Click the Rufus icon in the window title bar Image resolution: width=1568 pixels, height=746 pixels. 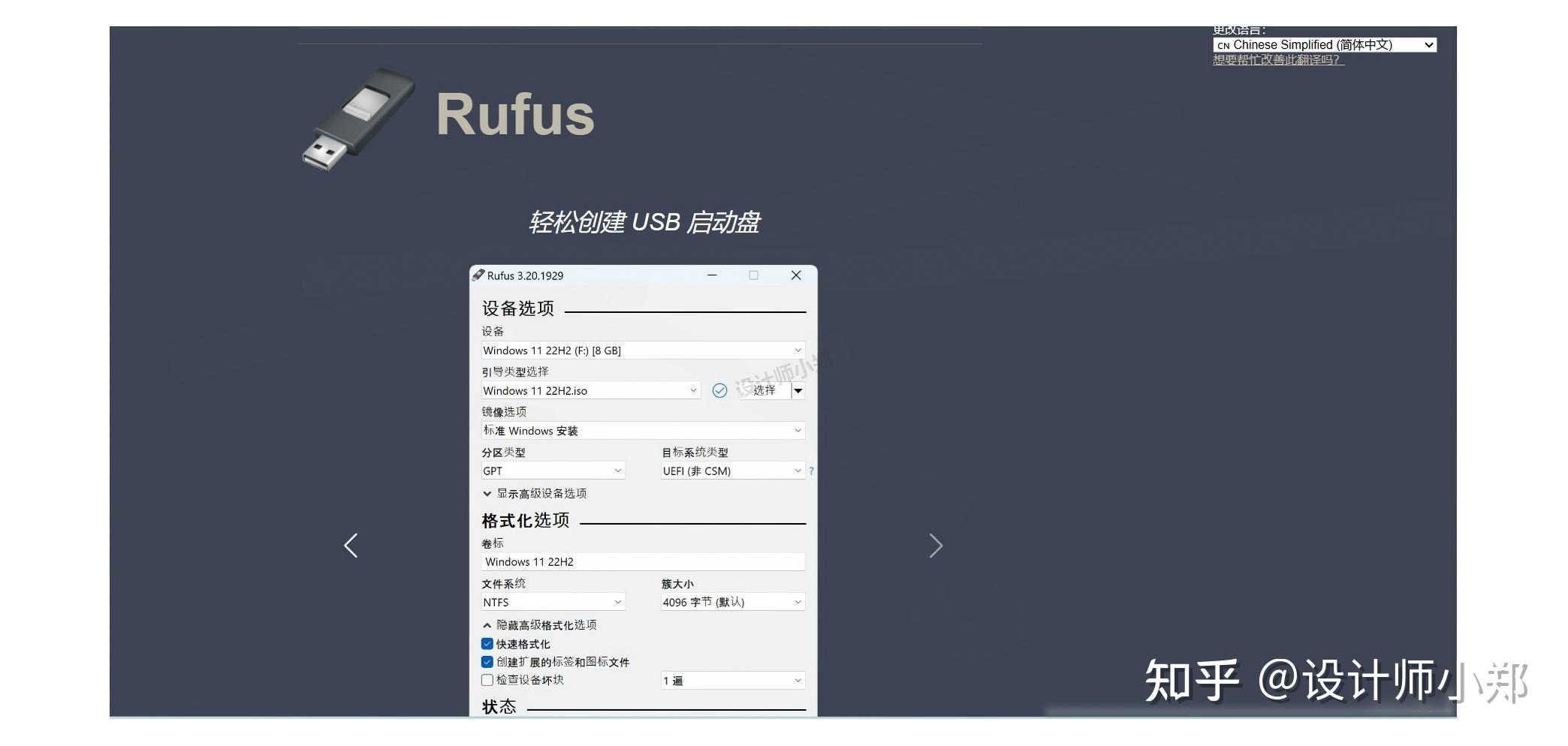pyautogui.click(x=478, y=275)
